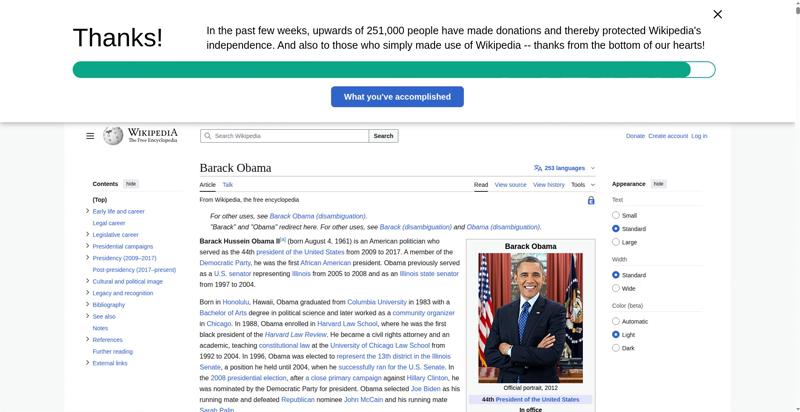Click the Wikipedia globe logo

click(x=112, y=136)
